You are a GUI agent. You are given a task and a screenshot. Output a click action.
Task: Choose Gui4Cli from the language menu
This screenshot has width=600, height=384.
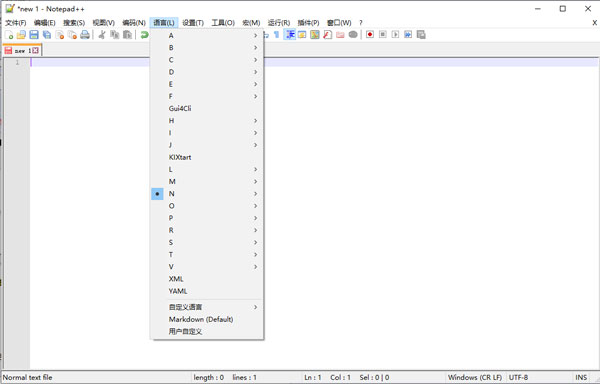[207, 109]
